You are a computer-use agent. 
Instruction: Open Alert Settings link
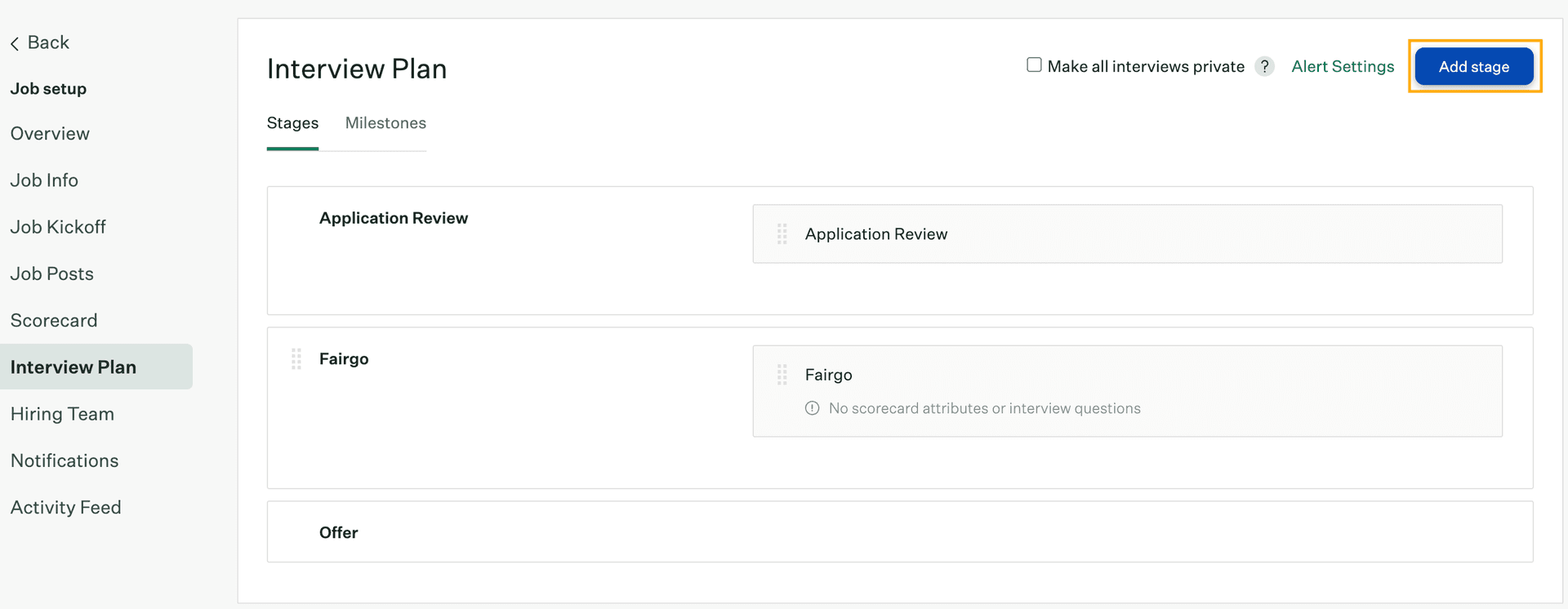pos(1342,66)
